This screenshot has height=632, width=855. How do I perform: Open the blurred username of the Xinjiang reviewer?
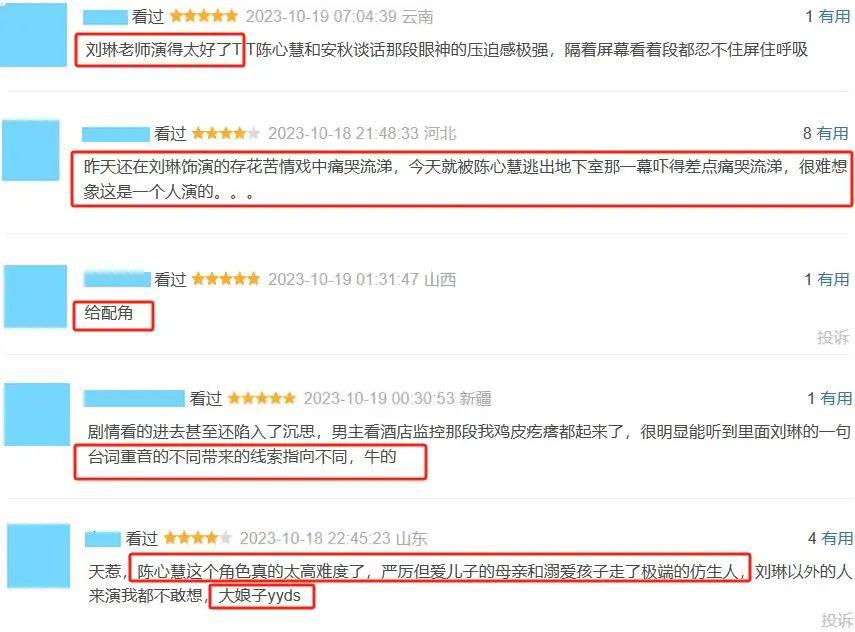(134, 398)
